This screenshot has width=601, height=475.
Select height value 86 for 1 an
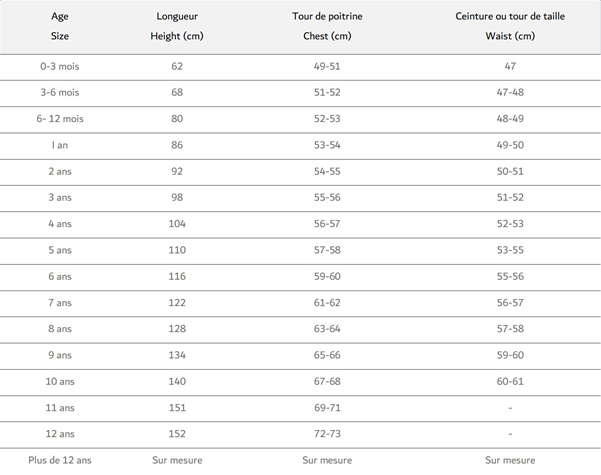(177, 145)
